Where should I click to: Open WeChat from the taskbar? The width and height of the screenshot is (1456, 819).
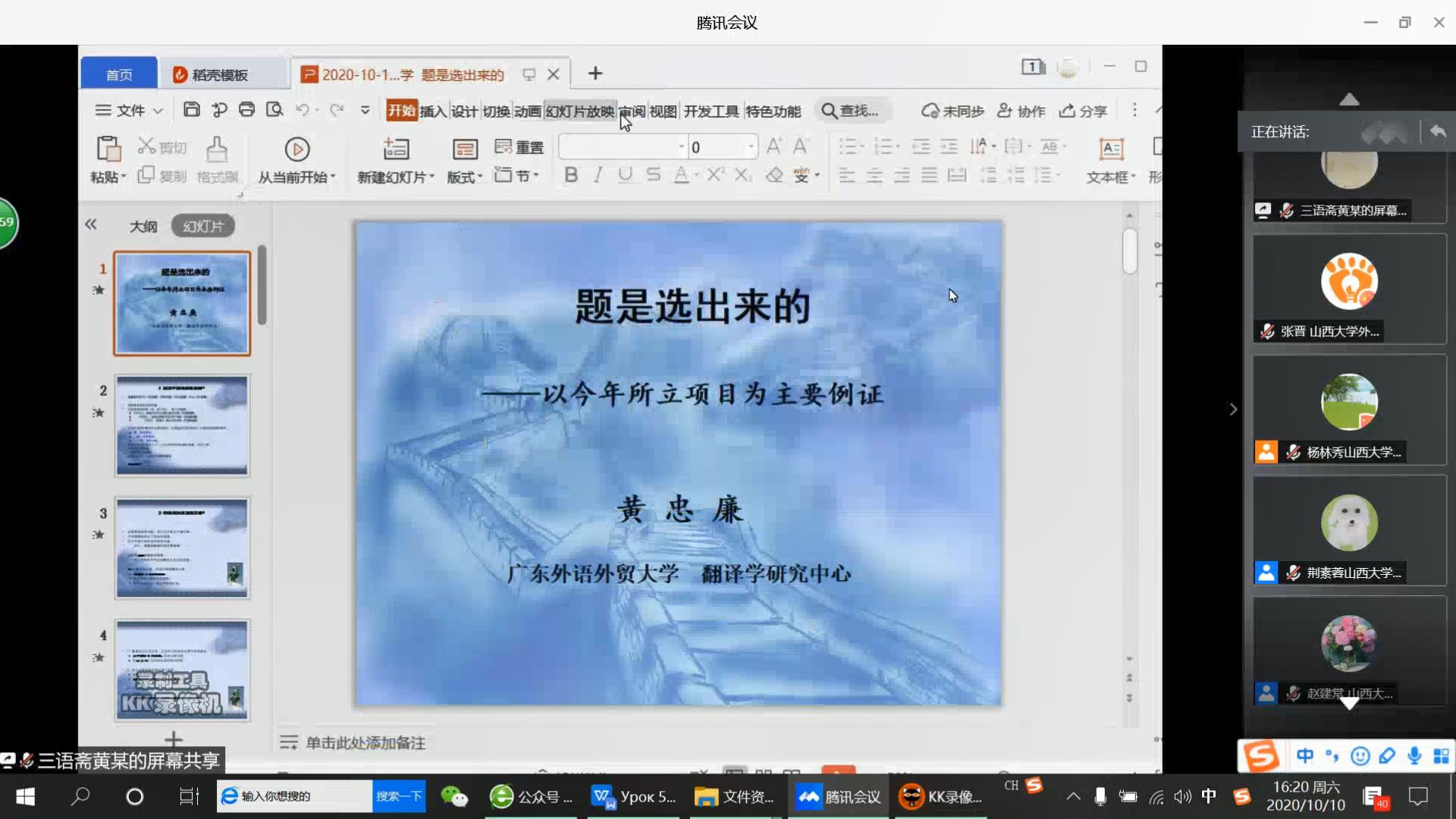[x=454, y=796]
